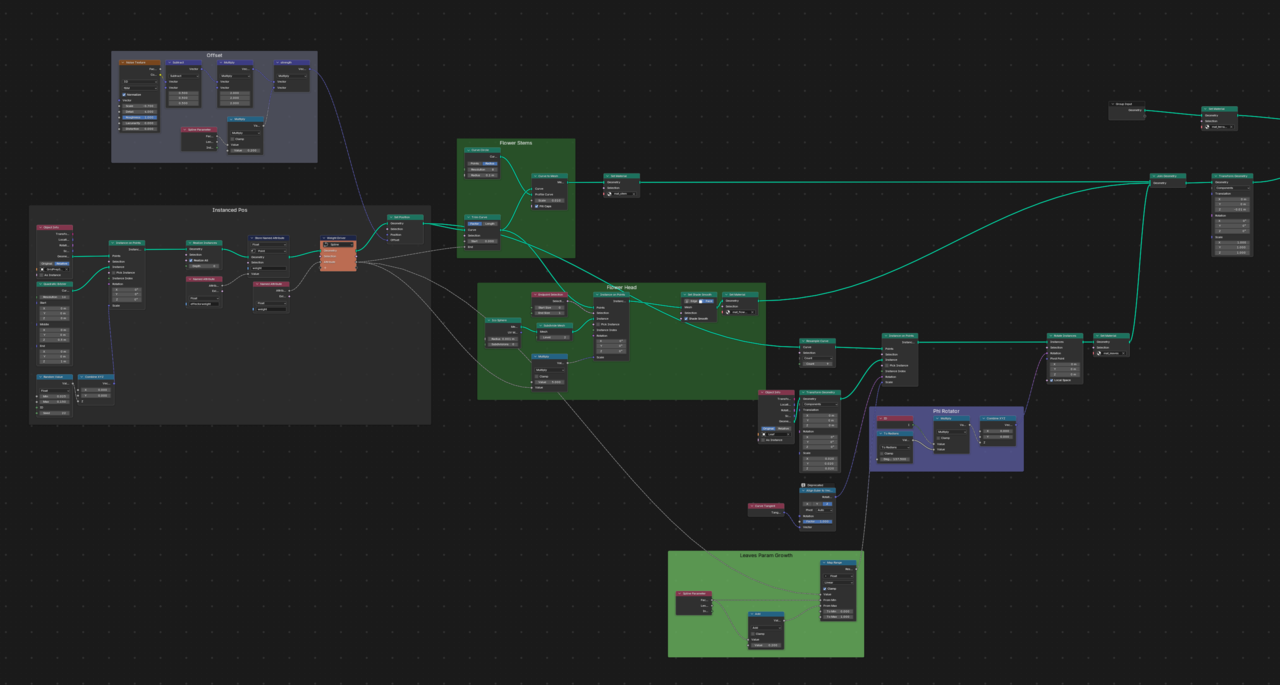Toggle Realize All checkbox in Realize Instances

[191, 260]
